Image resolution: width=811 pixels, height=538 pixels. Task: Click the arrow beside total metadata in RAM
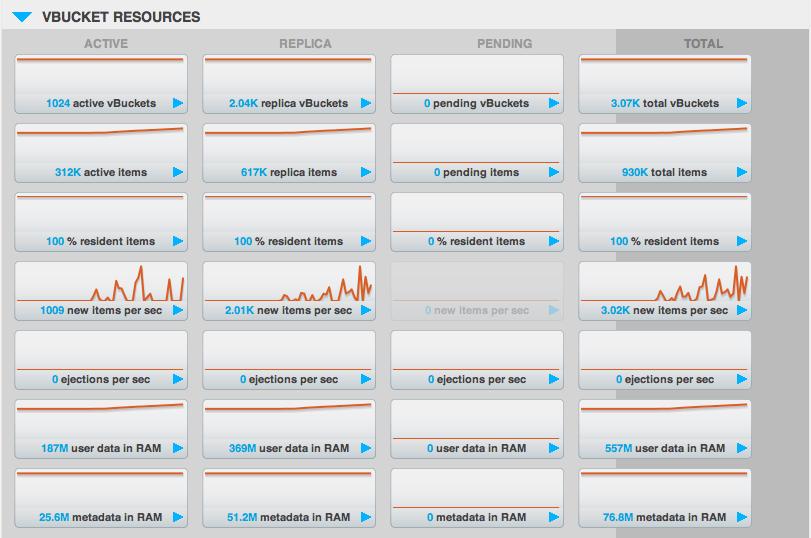point(742,517)
